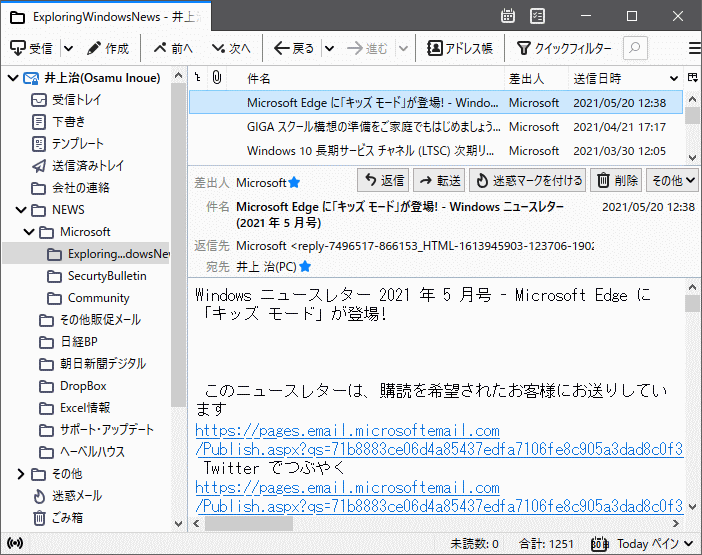Click the folder pane scrollbar
Image resolution: width=702 pixels, height=555 pixels.
[178, 298]
